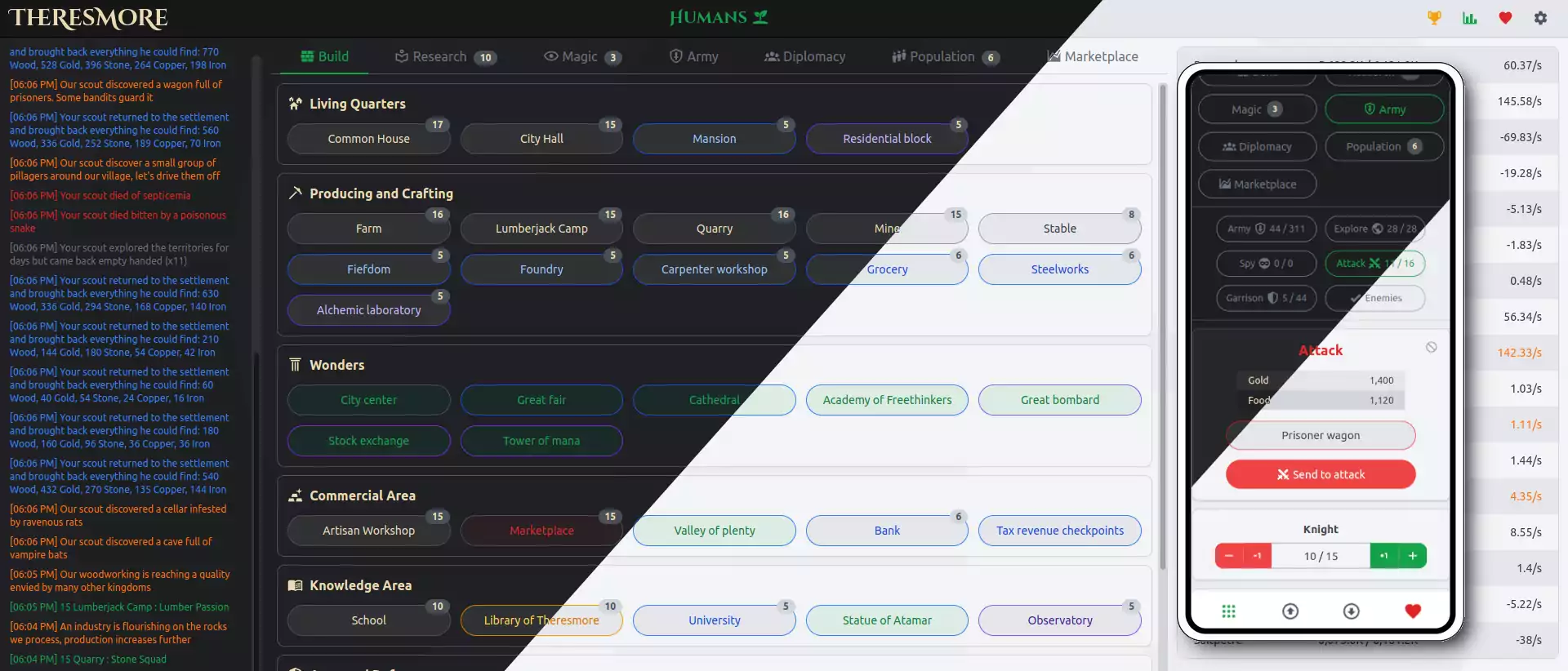Tap the green grid menu icon in phone

(x=1228, y=611)
